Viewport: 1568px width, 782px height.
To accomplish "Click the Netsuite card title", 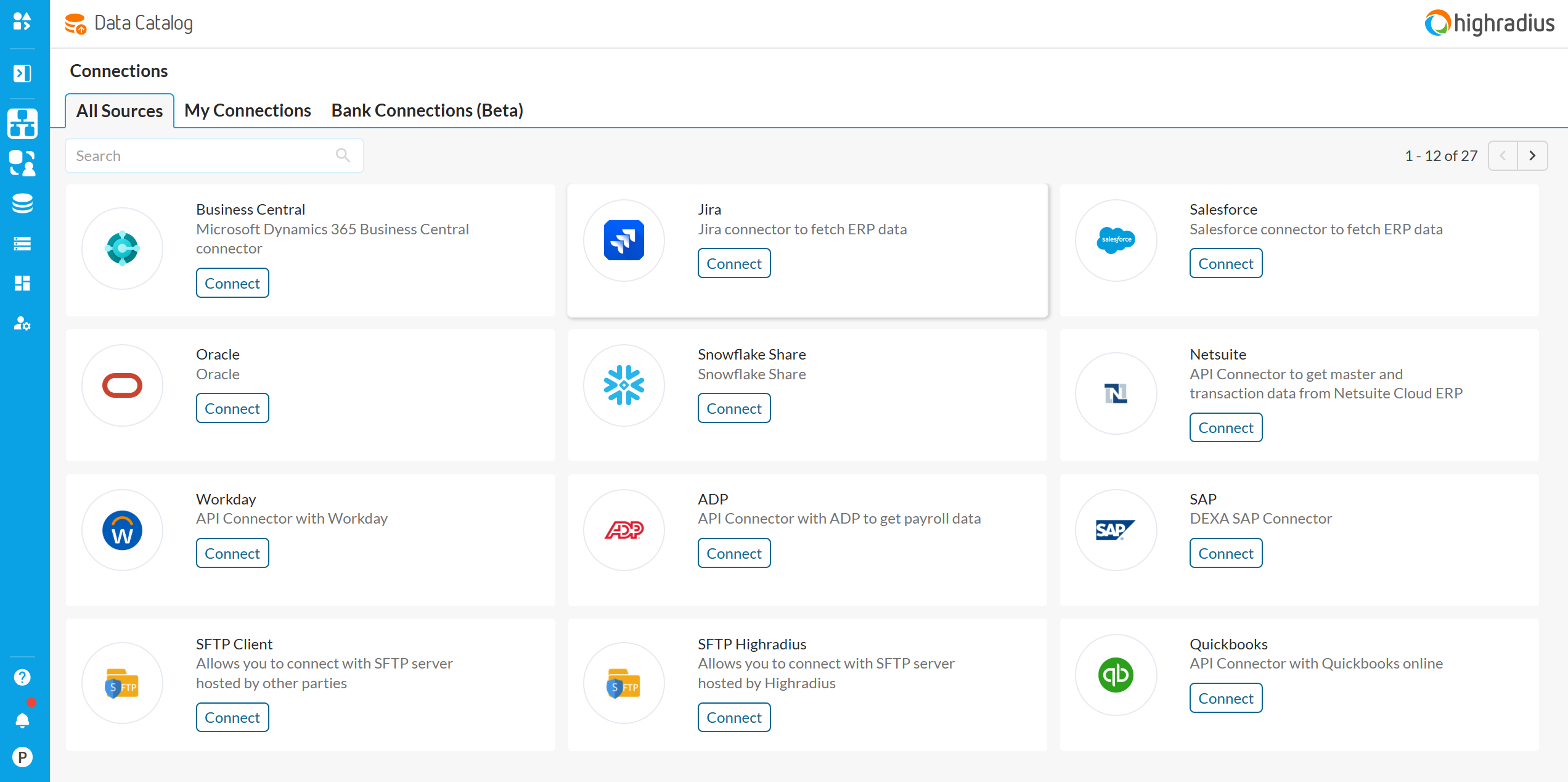I will tap(1218, 355).
